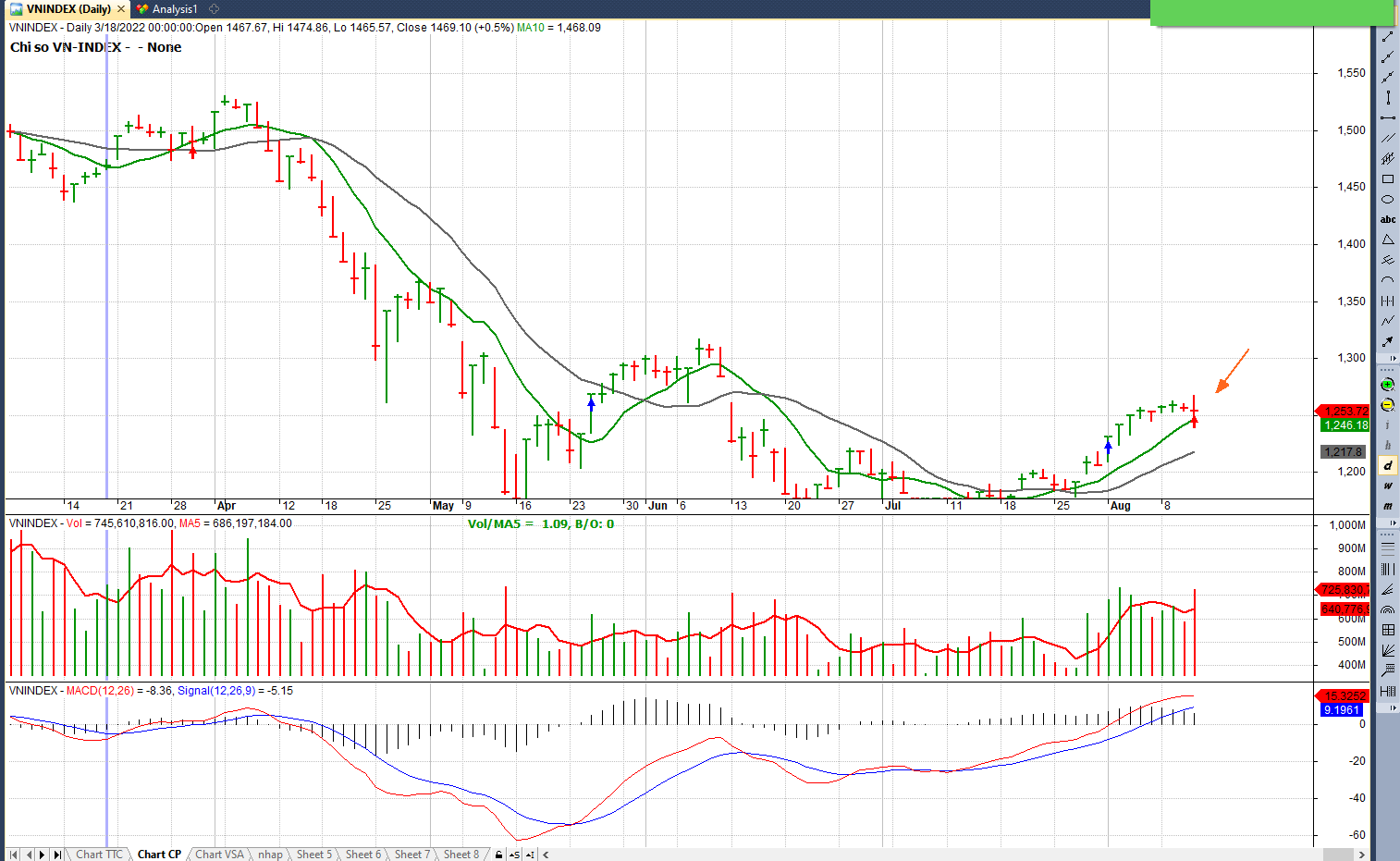Click the green zoom in magnifier

pos(1388,385)
